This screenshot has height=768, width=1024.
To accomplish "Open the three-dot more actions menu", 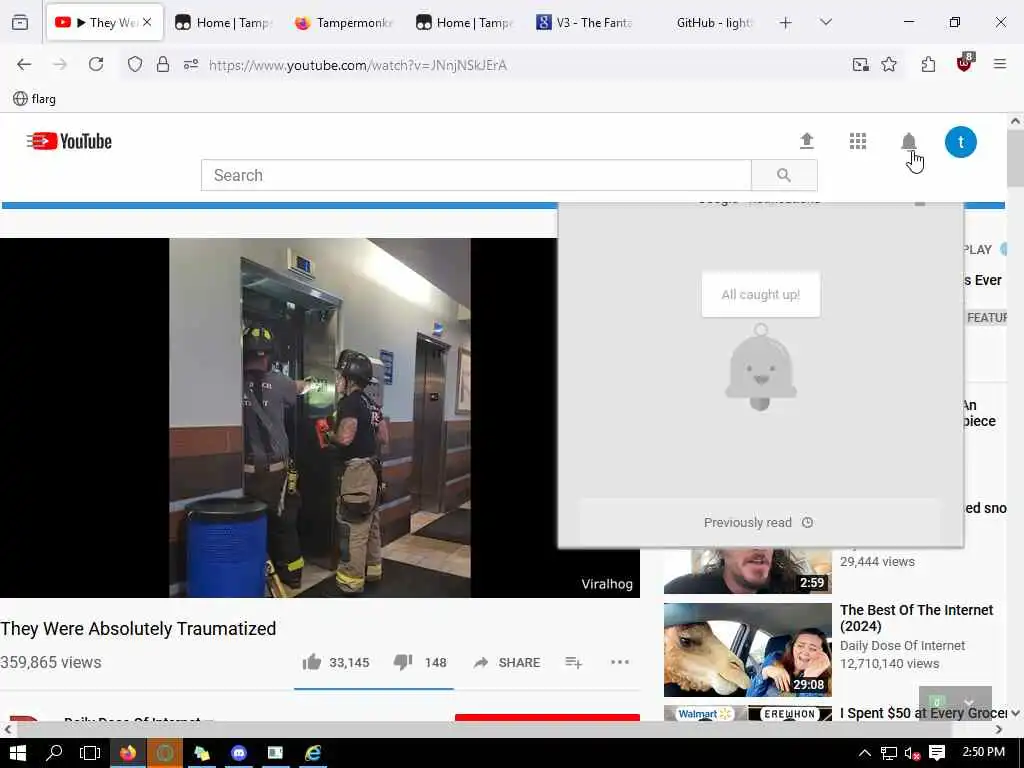I will click(620, 662).
